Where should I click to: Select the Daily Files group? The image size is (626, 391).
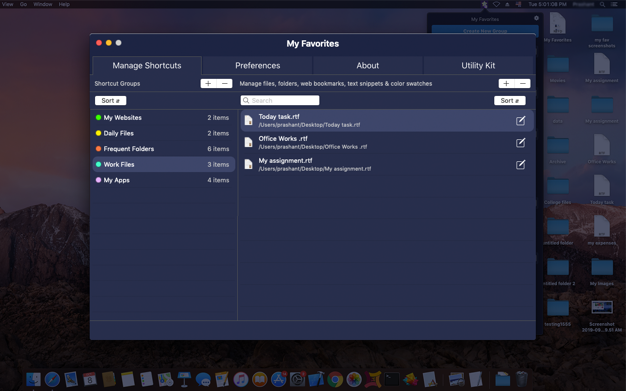[x=164, y=133]
